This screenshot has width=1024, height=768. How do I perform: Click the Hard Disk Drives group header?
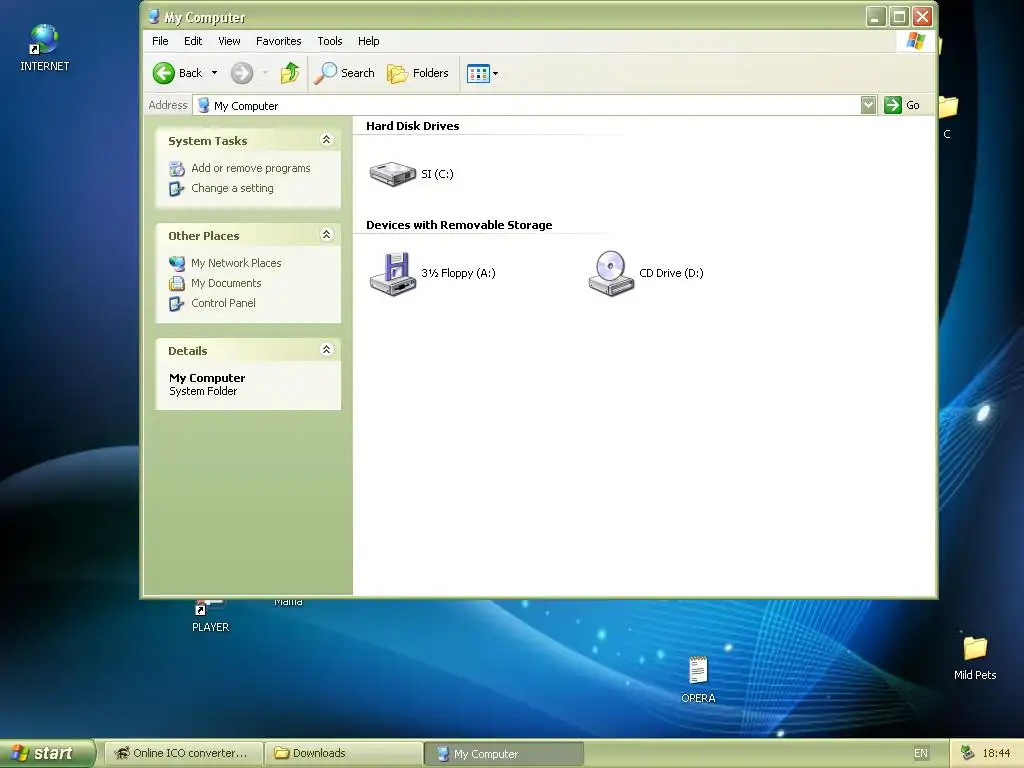[x=413, y=126]
